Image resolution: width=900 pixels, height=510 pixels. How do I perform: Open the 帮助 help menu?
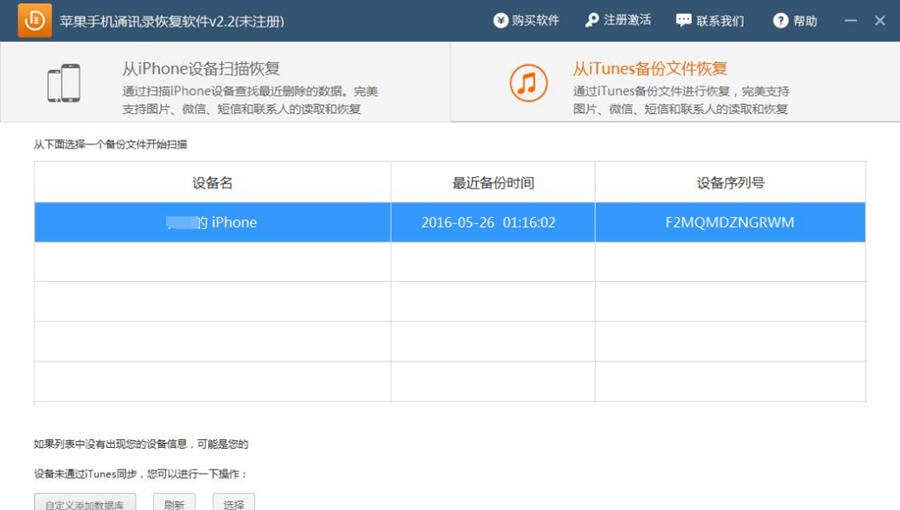[x=795, y=21]
